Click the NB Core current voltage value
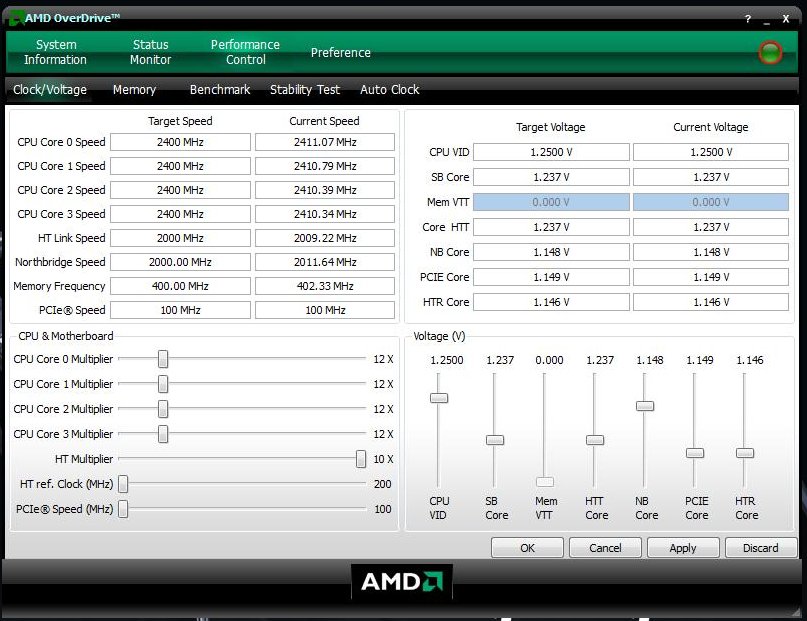Image resolution: width=807 pixels, height=621 pixels. click(711, 252)
